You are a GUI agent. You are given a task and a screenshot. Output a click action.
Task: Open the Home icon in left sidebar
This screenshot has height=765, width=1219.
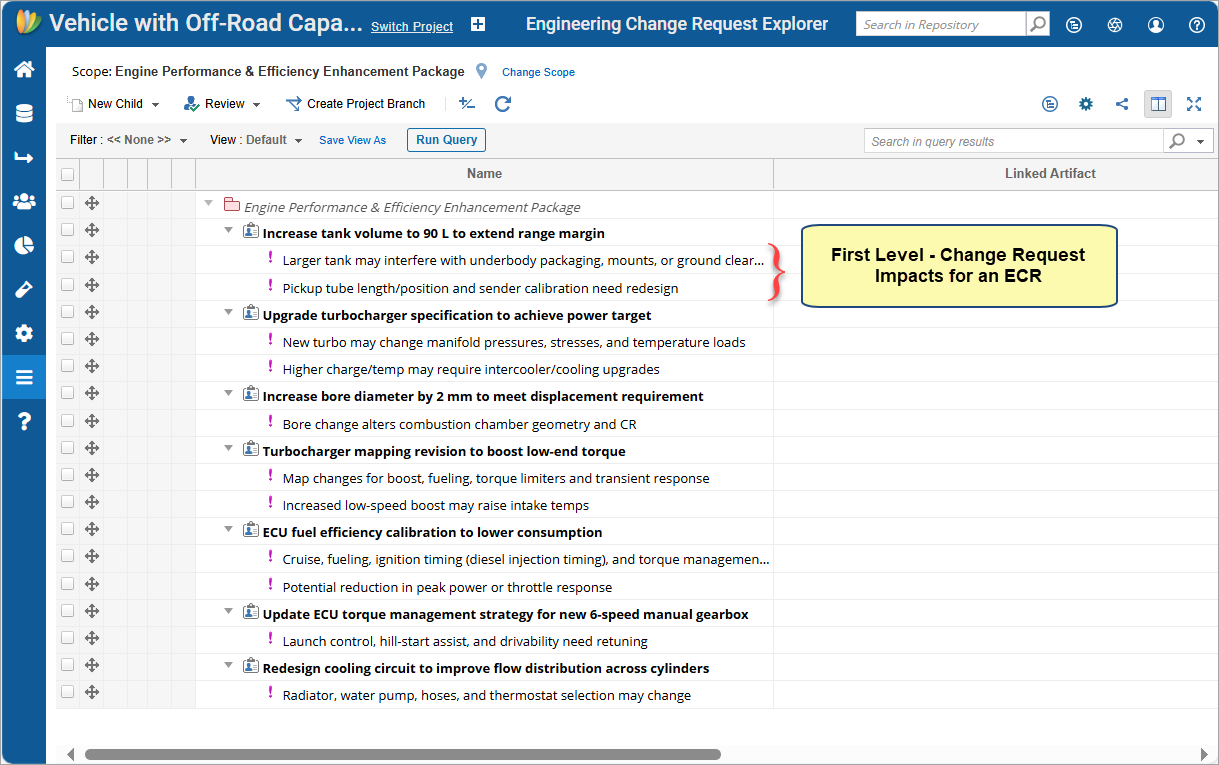(23, 70)
